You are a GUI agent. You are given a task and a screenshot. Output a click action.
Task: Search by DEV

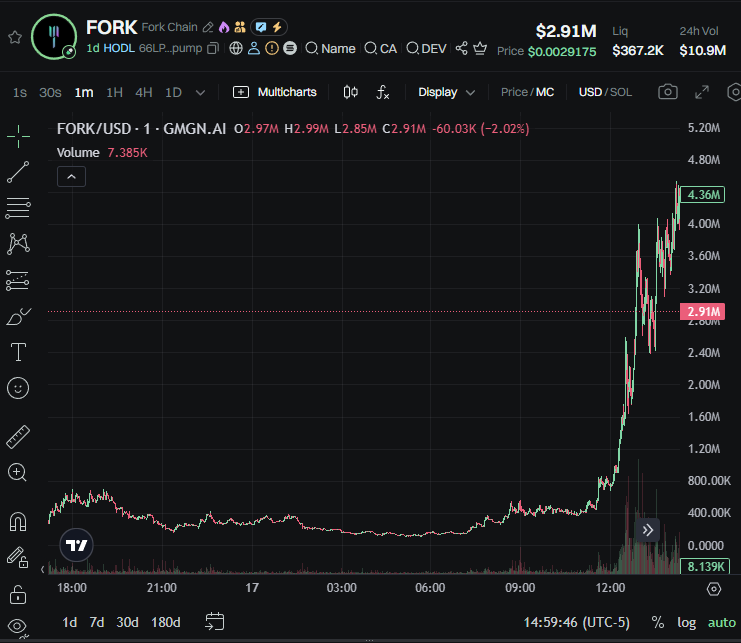click(x=427, y=49)
